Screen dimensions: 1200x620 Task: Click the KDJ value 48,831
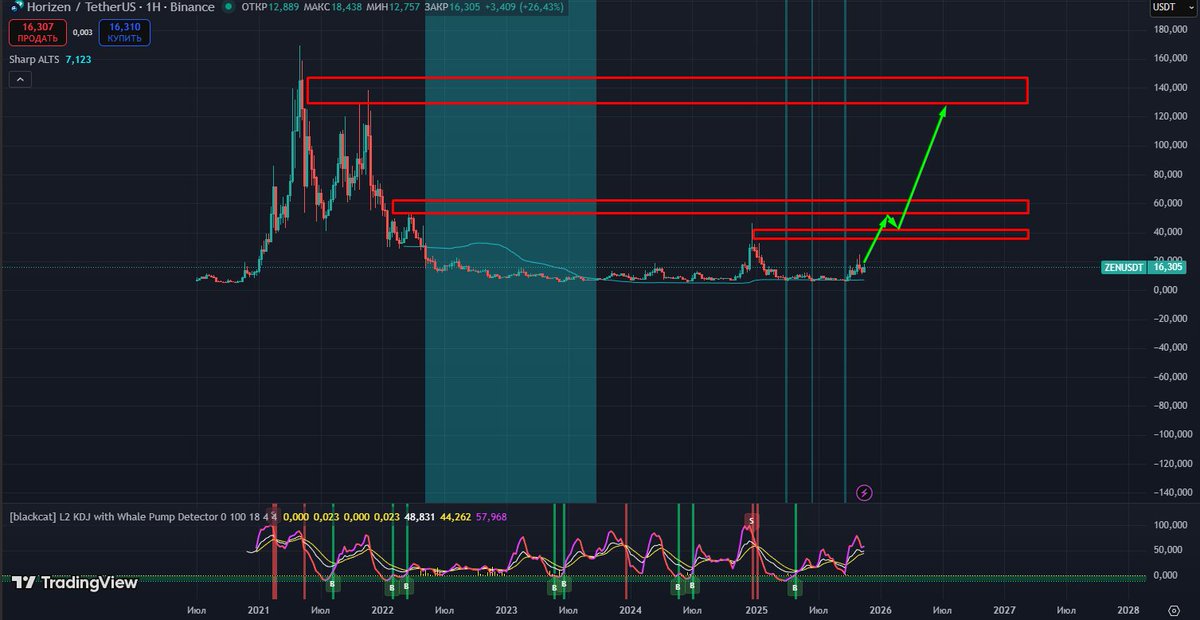418,517
